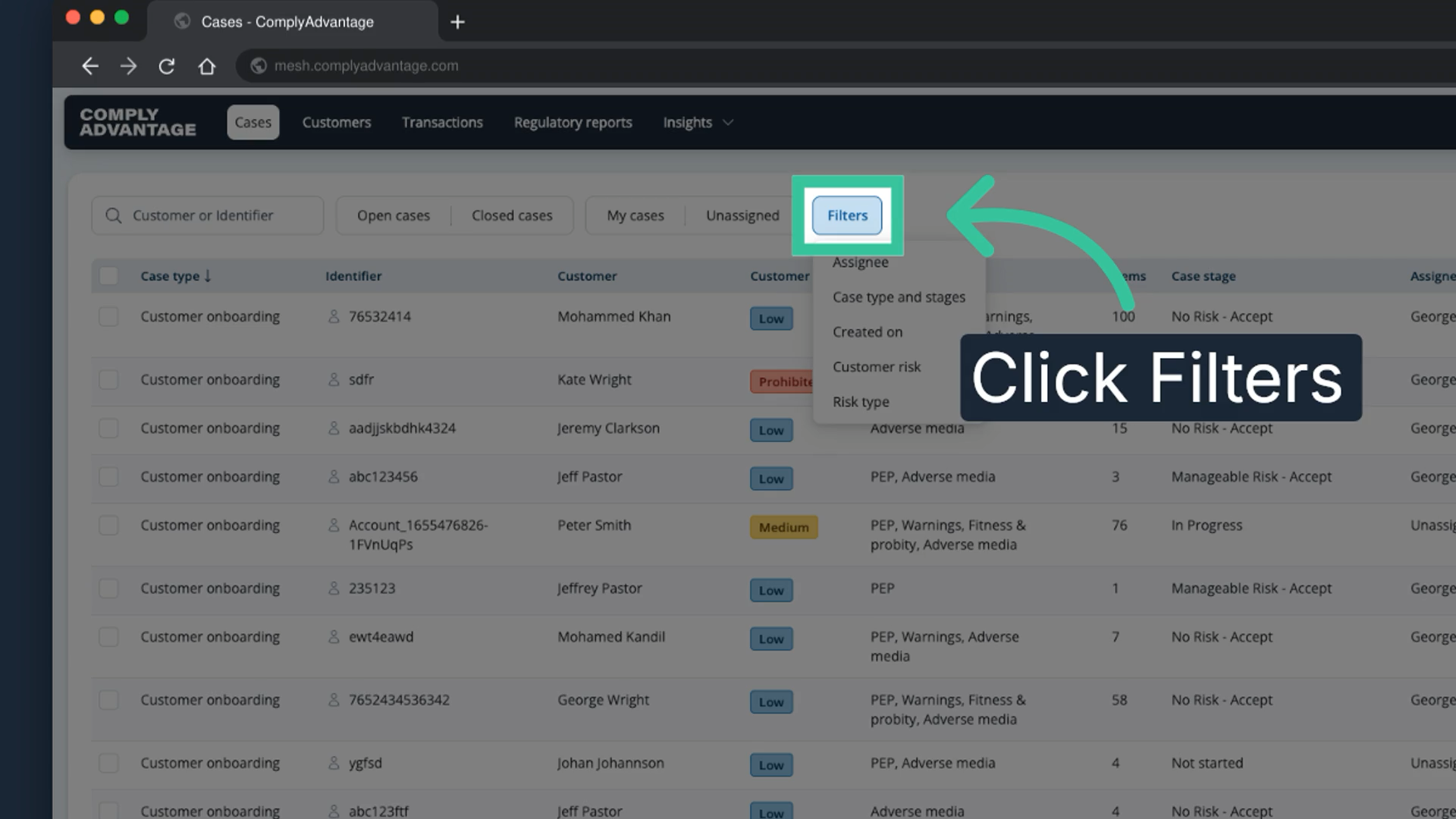
Task: Choose Case type and stages filter
Action: pos(899,297)
